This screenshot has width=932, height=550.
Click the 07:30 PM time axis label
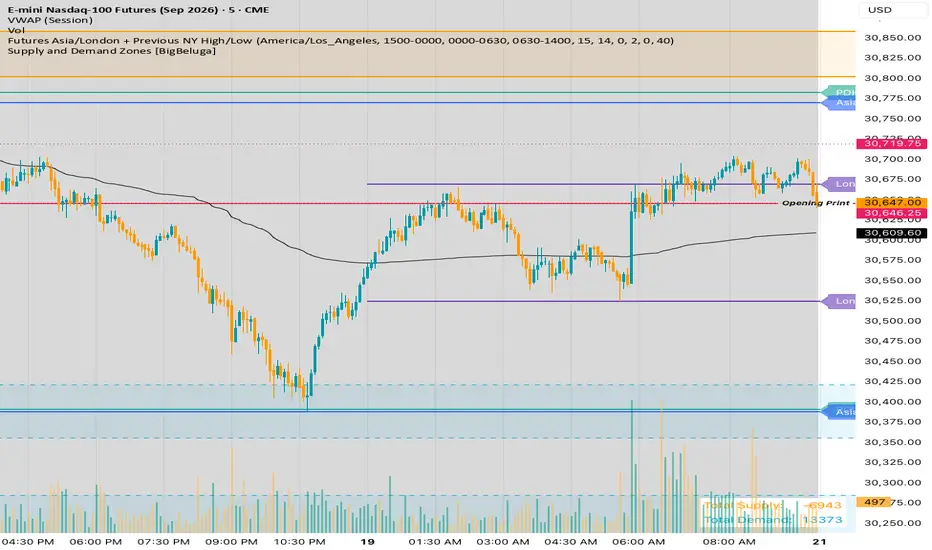(x=163, y=542)
